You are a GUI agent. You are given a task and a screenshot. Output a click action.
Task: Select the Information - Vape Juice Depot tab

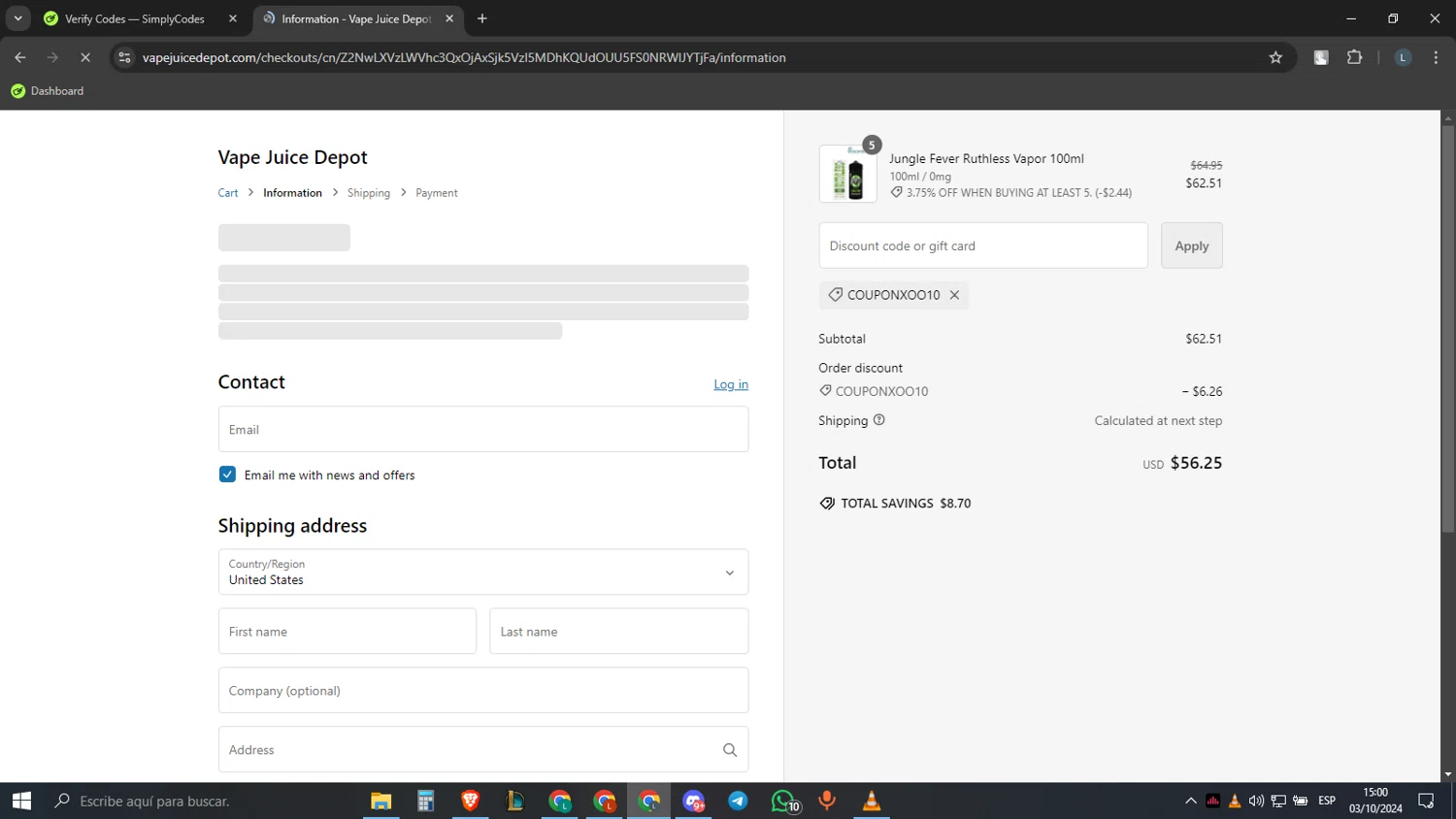point(355,18)
